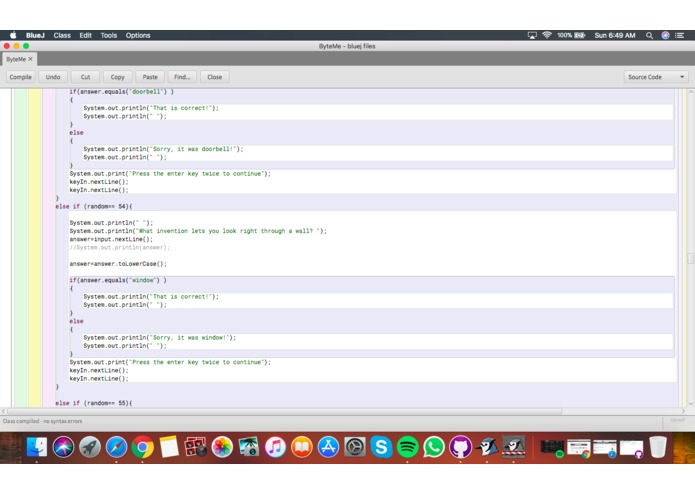Open the App Store in dock
The image size is (695, 494).
click(328, 447)
